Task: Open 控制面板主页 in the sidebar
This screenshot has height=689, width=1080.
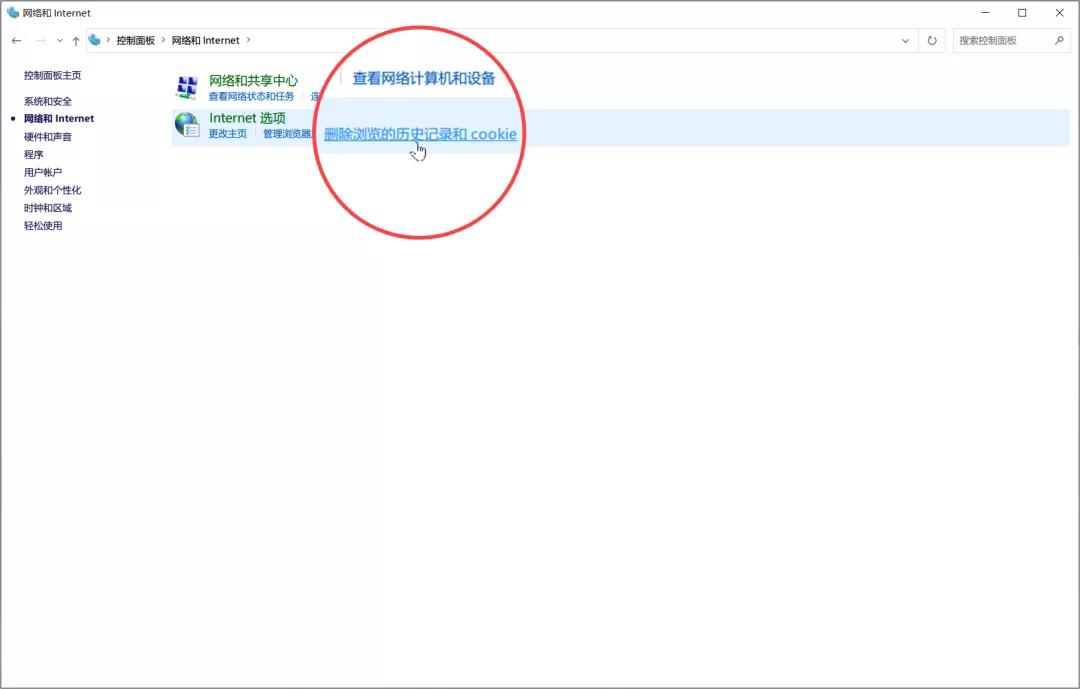Action: pos(52,75)
